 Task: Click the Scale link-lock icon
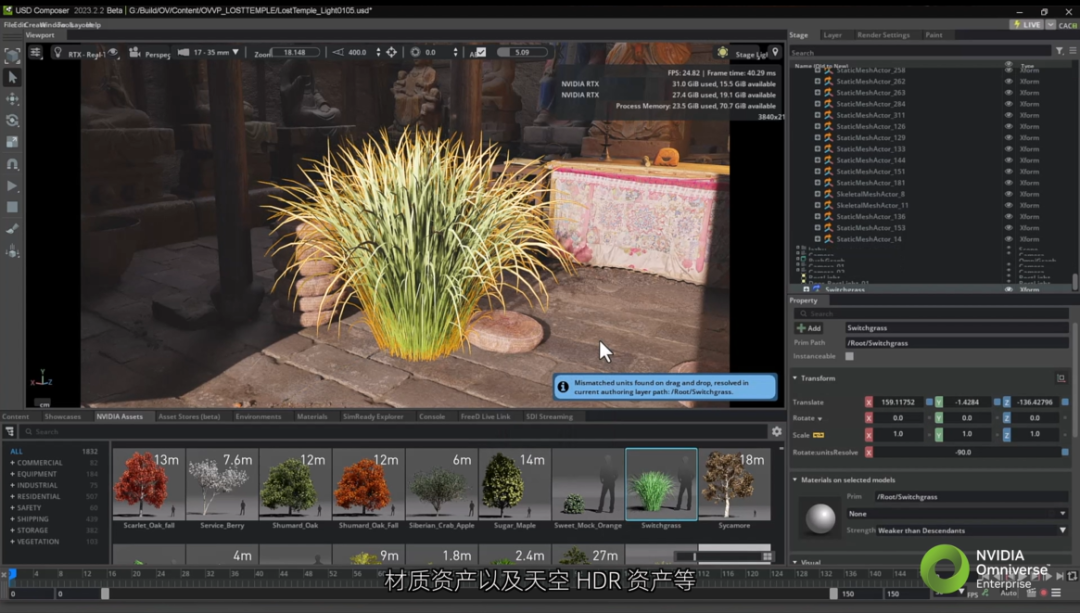[x=818, y=435]
